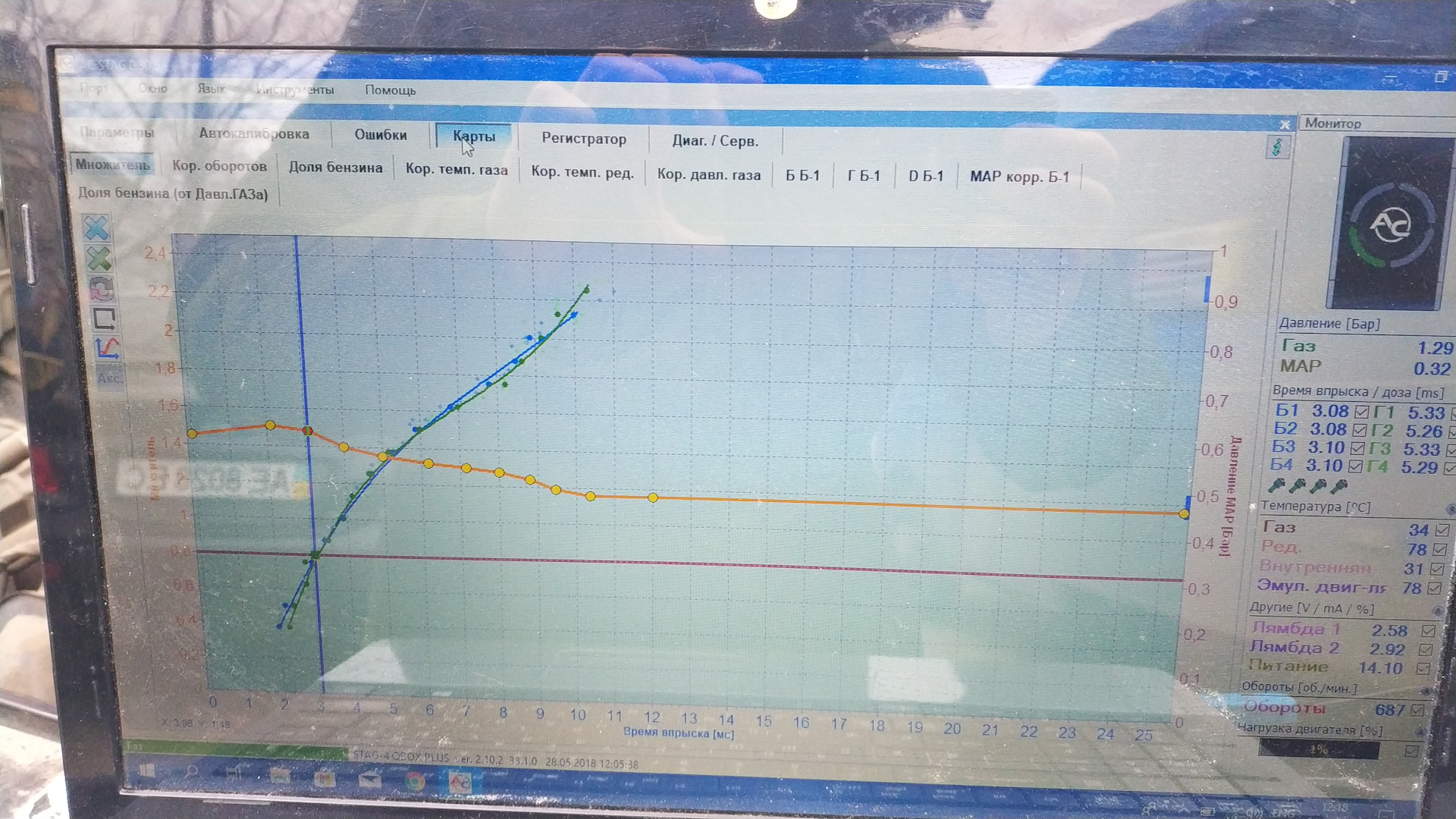Toggle the Обороты checkbox
This screenshot has height=819, width=1456.
(x=1417, y=711)
